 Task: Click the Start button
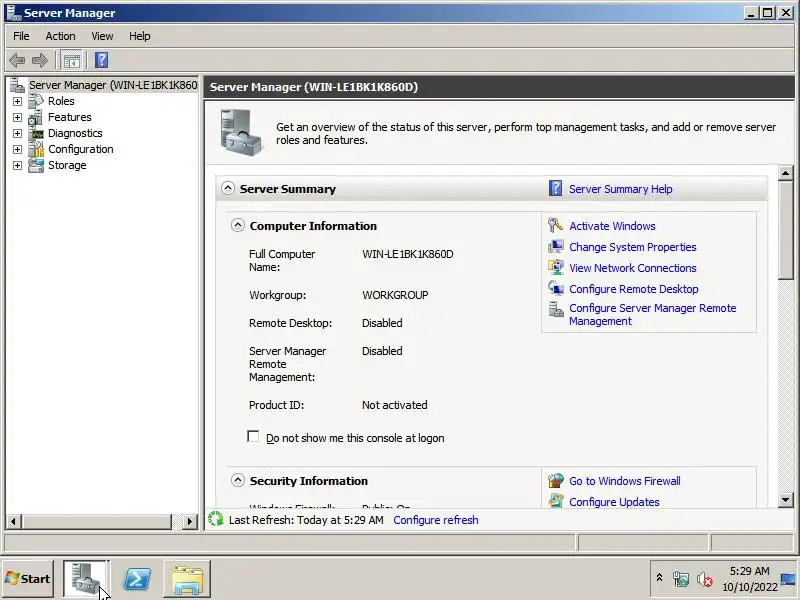[x=28, y=579]
